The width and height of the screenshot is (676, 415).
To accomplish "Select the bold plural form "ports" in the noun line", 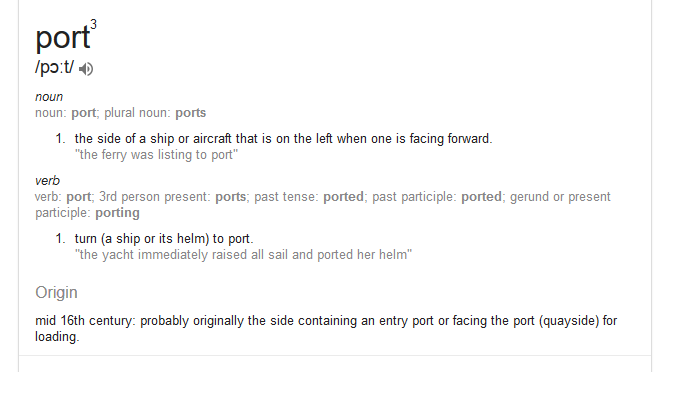I will click(x=191, y=113).
